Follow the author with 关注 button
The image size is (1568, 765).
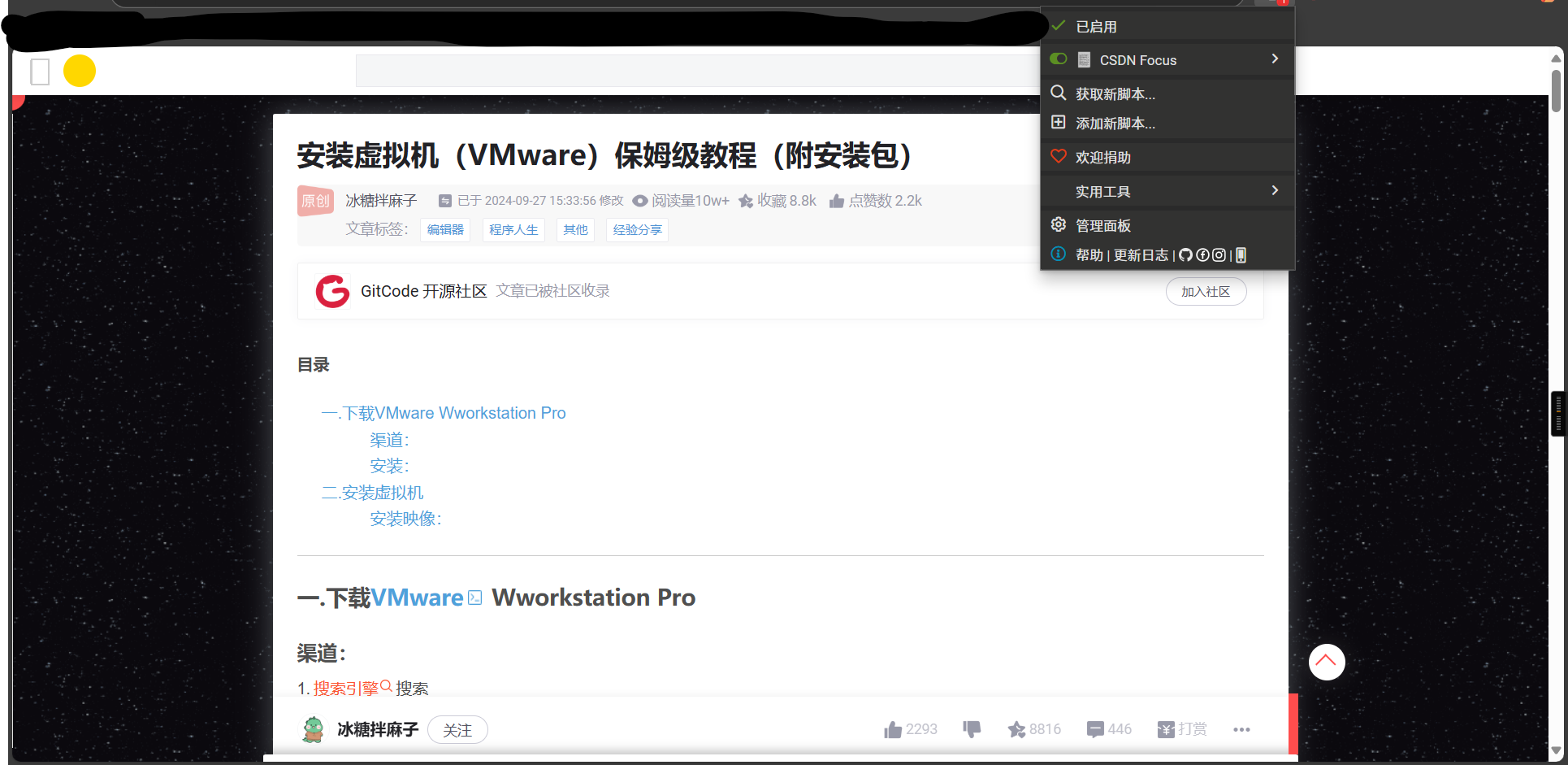(x=457, y=730)
